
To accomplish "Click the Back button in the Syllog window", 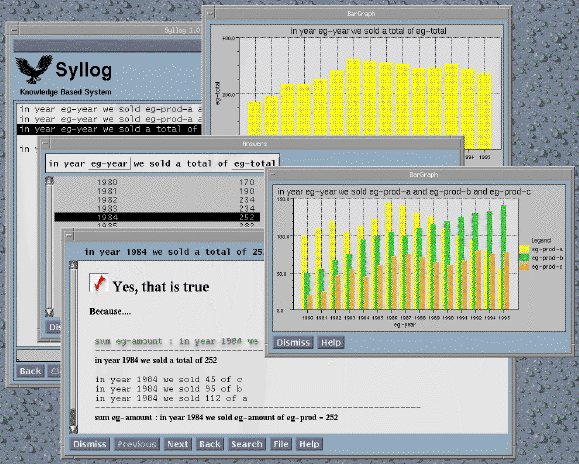I will click(30, 371).
